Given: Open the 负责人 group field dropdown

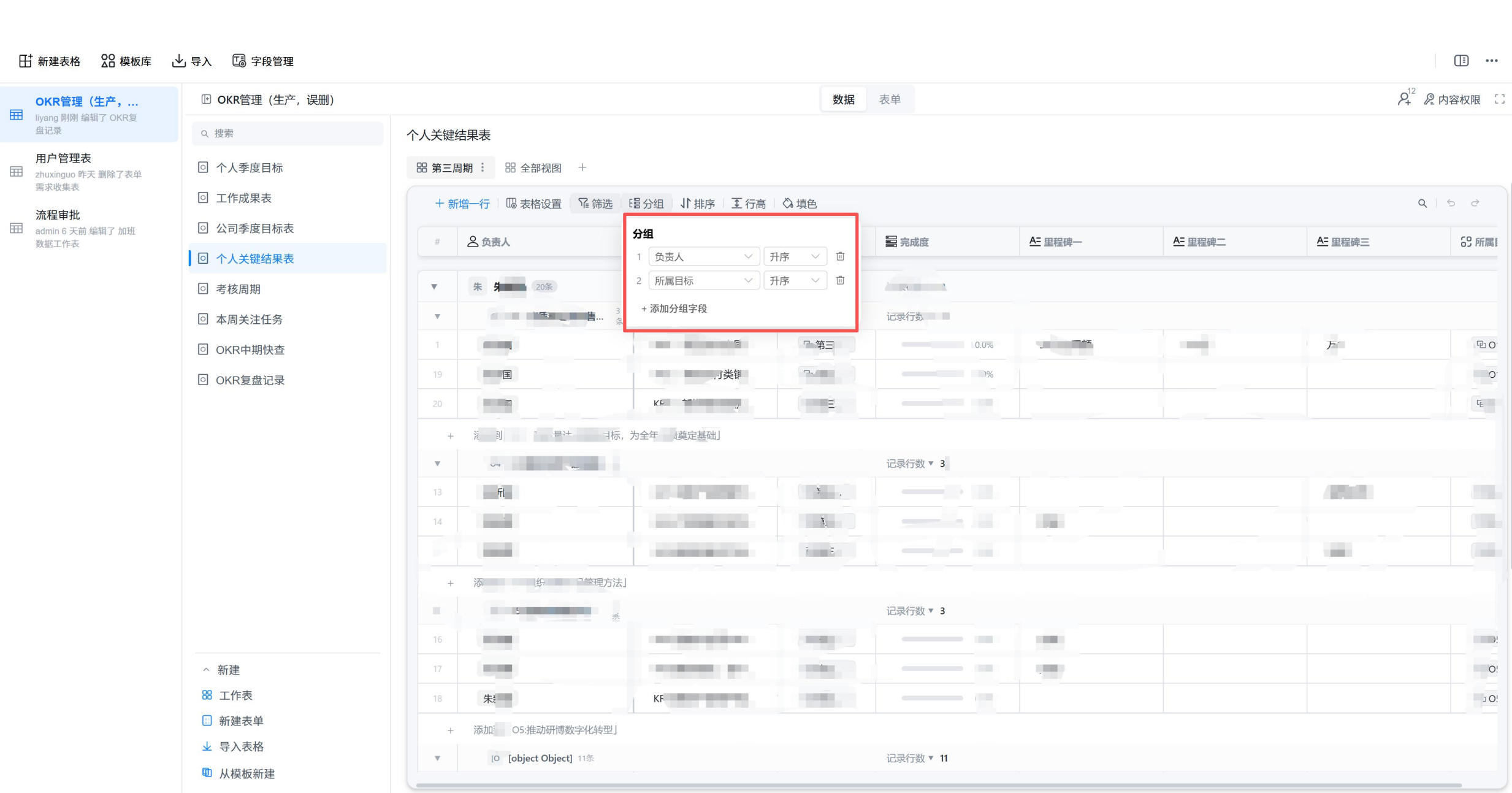Looking at the screenshot, I should pos(704,256).
